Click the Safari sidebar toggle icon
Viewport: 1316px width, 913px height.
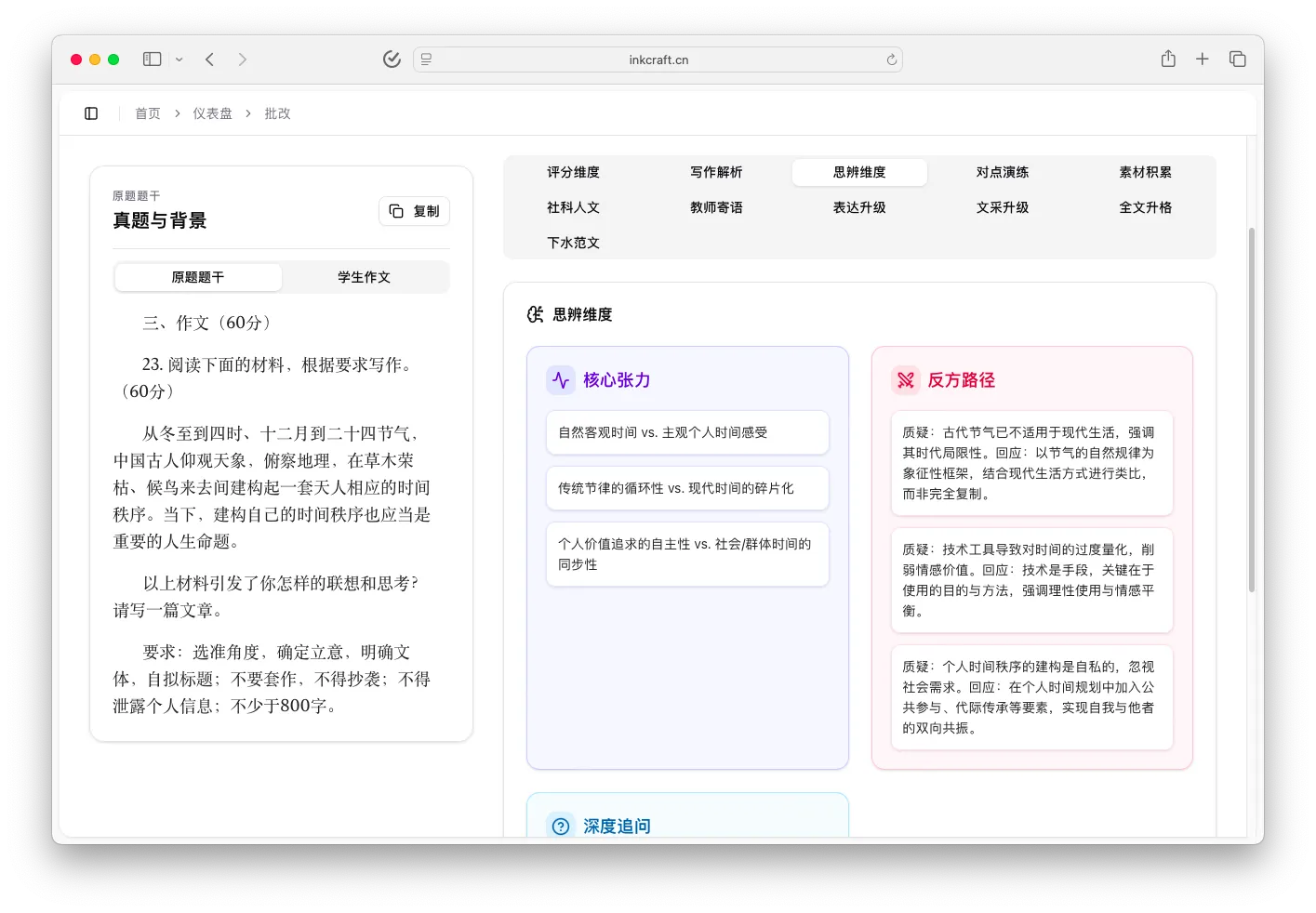point(151,58)
